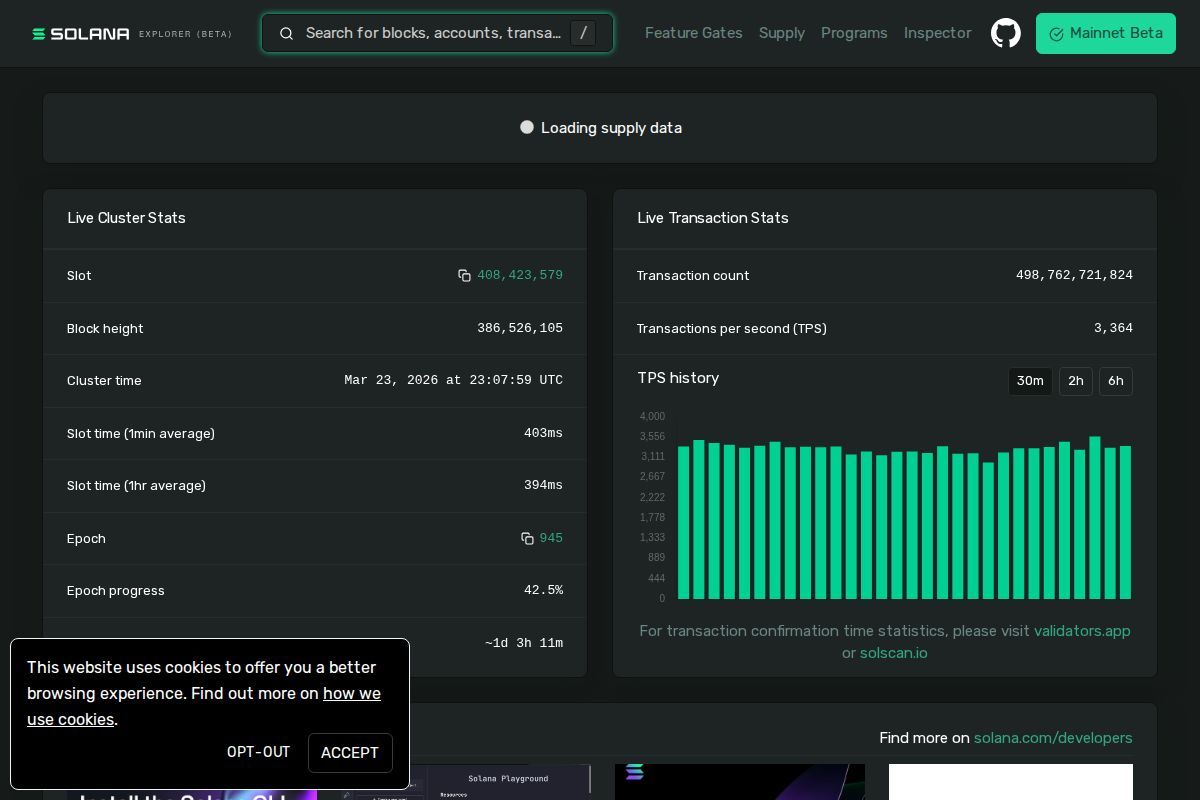Switch TPS history to 2h
The width and height of the screenshot is (1200, 800).
pos(1075,381)
